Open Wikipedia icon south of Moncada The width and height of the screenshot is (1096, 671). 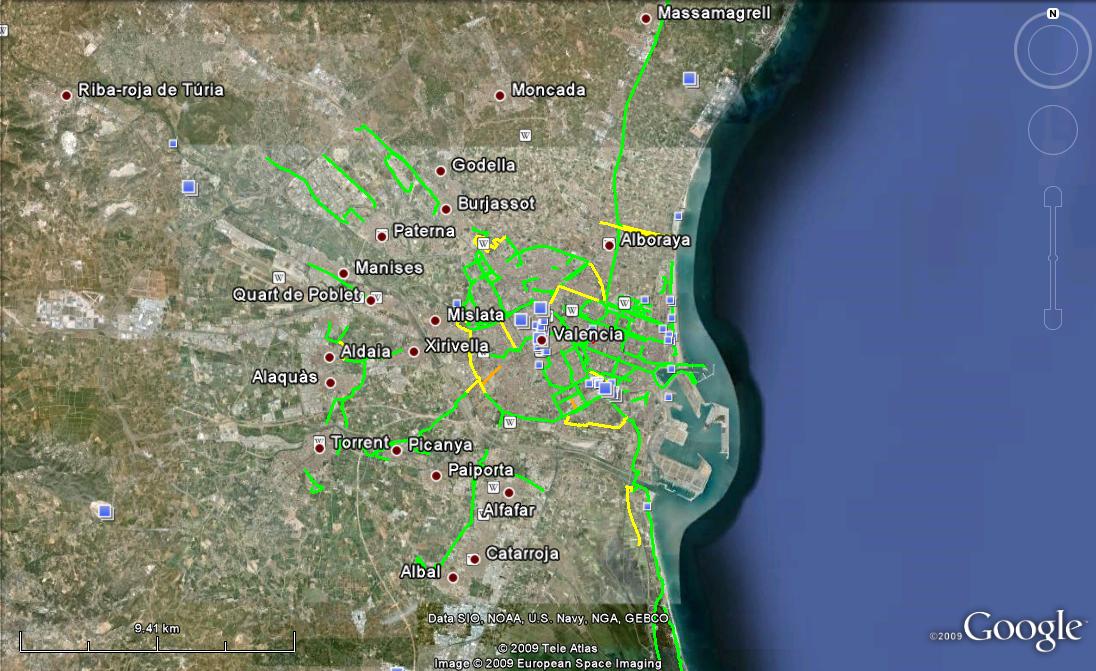click(527, 134)
